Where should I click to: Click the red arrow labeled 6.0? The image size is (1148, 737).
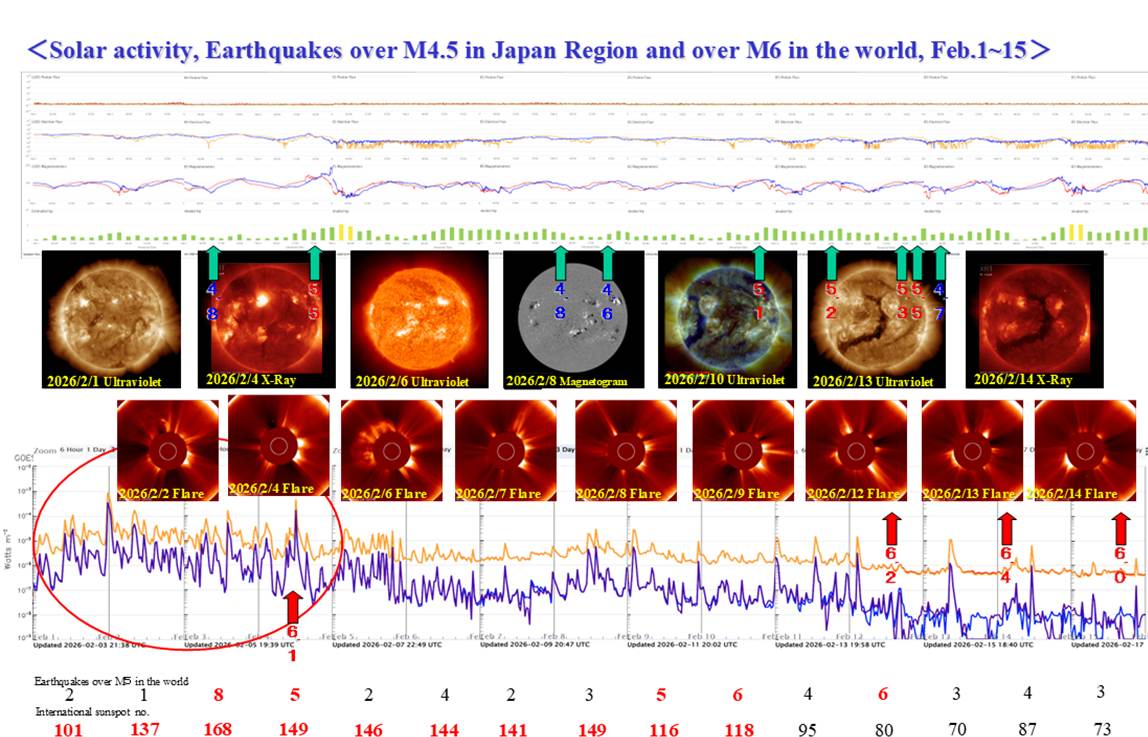[1121, 528]
